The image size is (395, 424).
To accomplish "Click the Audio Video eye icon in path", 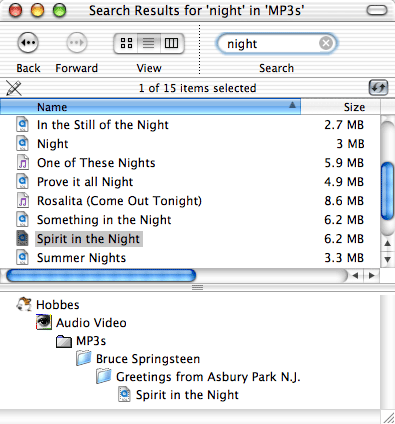I will tap(44, 322).
